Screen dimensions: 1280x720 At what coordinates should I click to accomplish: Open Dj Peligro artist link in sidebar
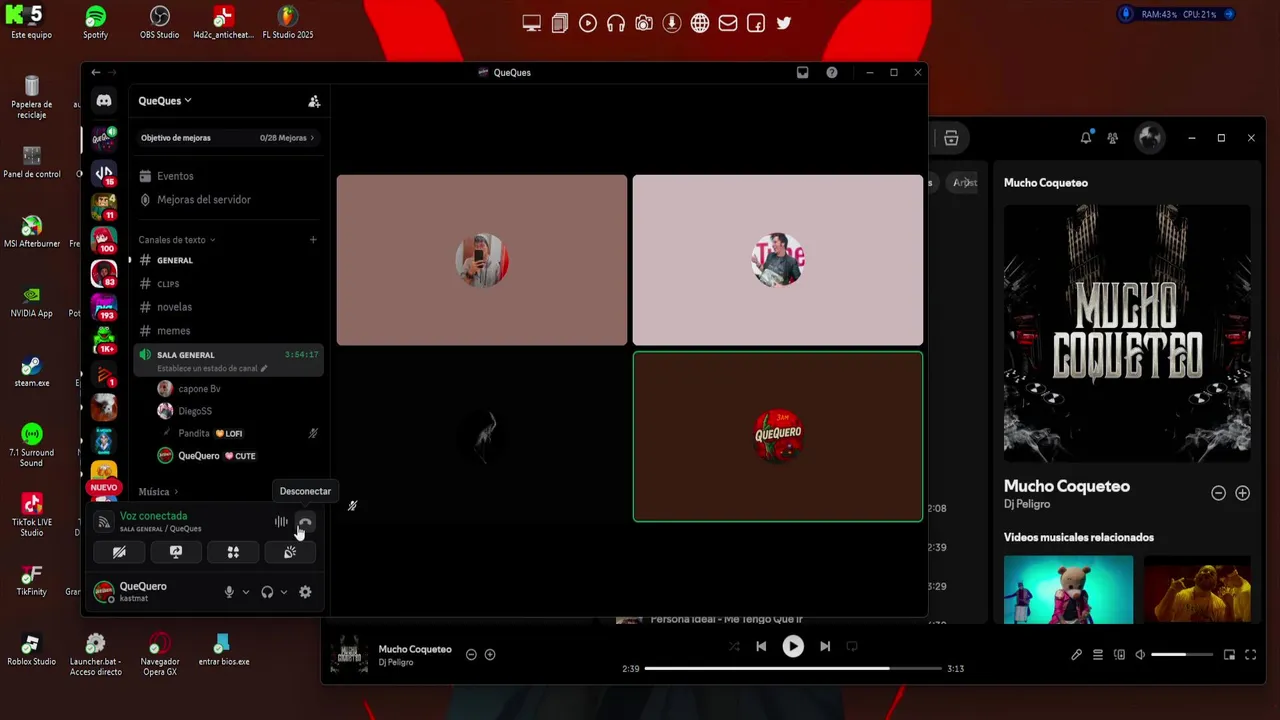tap(1027, 504)
